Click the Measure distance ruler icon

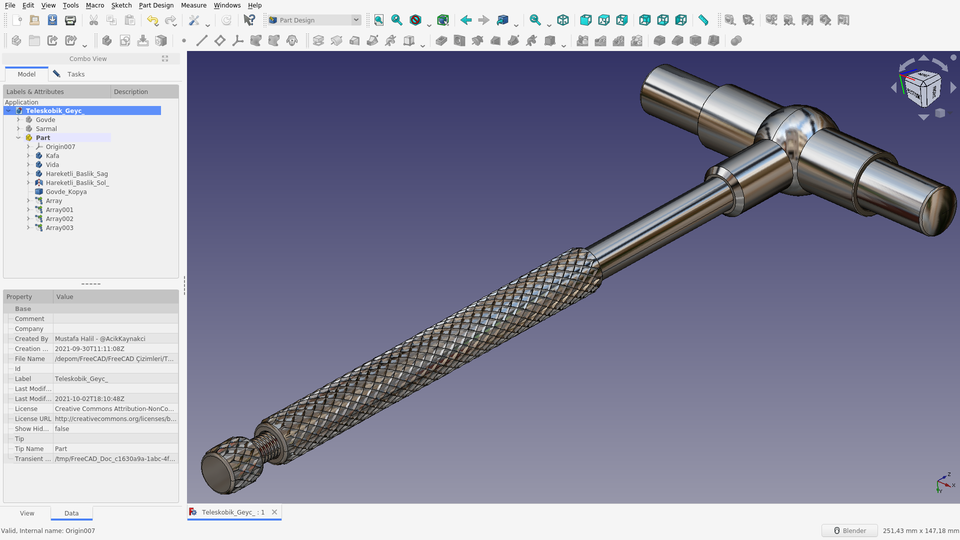(703, 20)
